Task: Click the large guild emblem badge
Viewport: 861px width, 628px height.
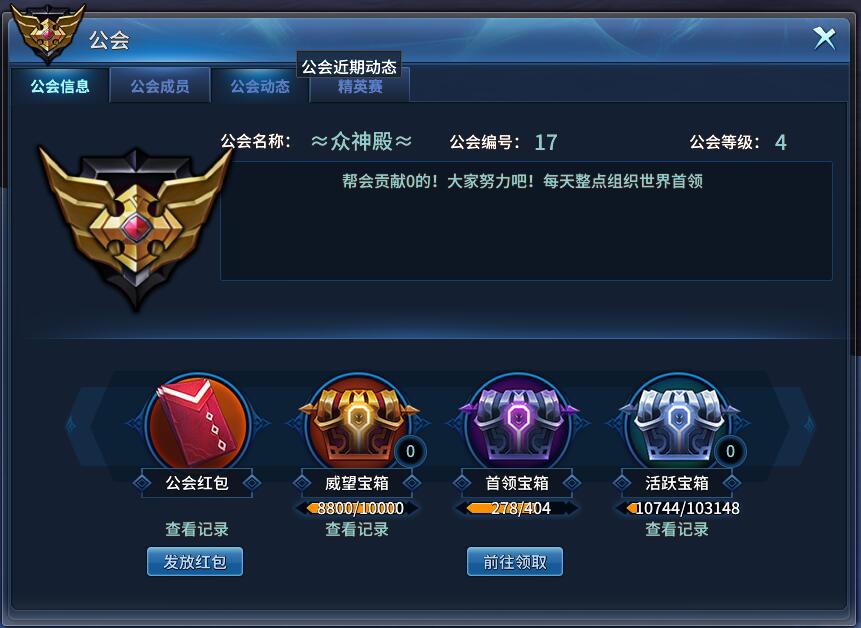Action: tap(135, 228)
